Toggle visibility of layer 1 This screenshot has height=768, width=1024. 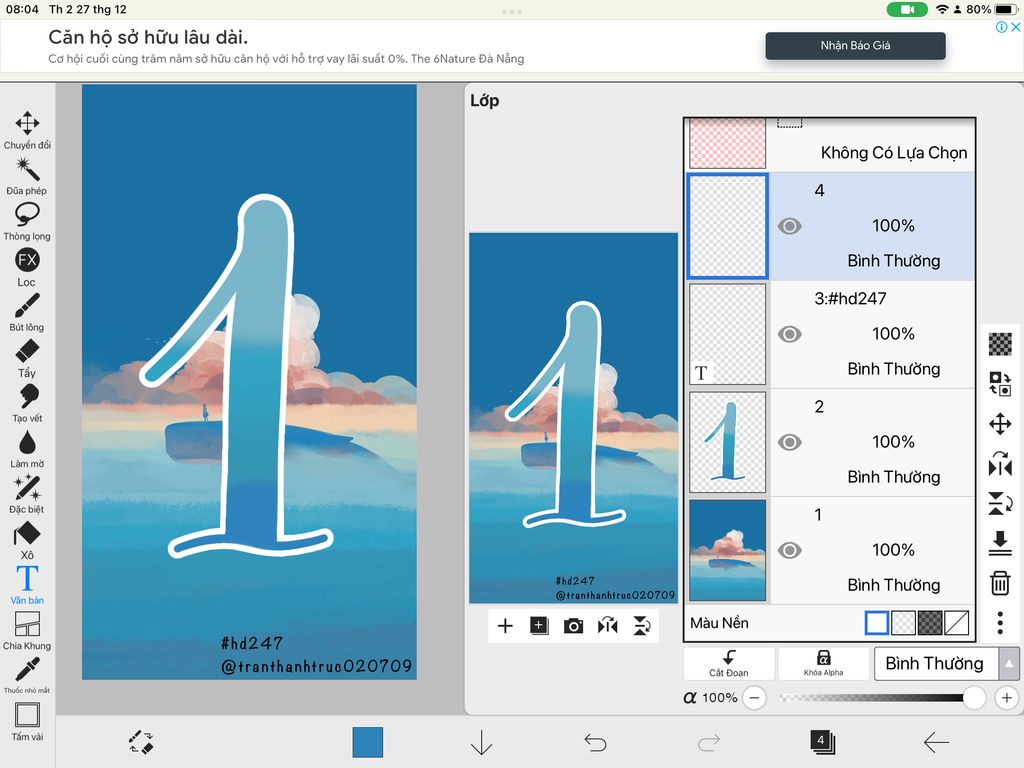(x=790, y=551)
